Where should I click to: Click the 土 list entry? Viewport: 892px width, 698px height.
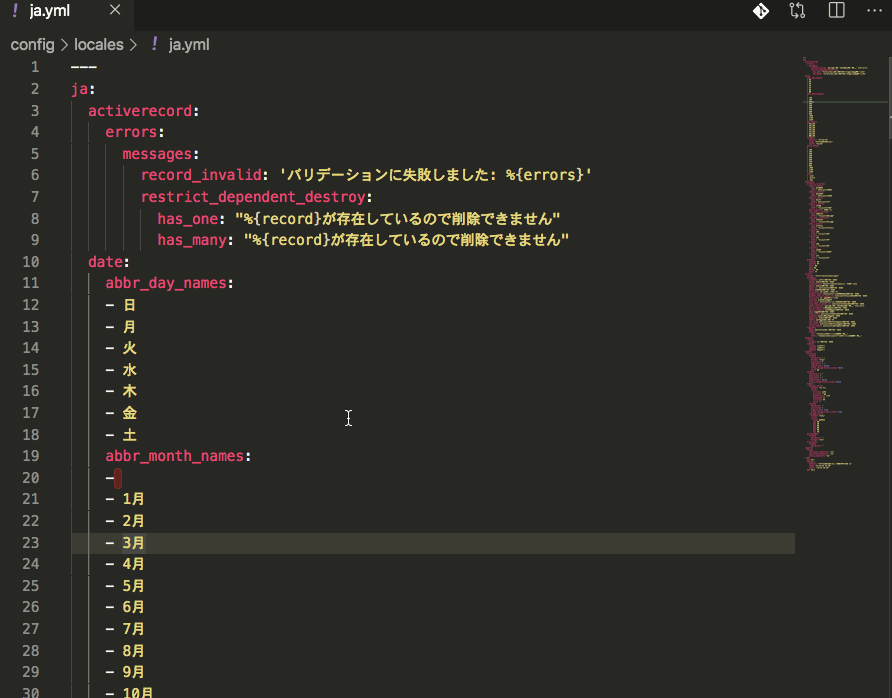129,435
